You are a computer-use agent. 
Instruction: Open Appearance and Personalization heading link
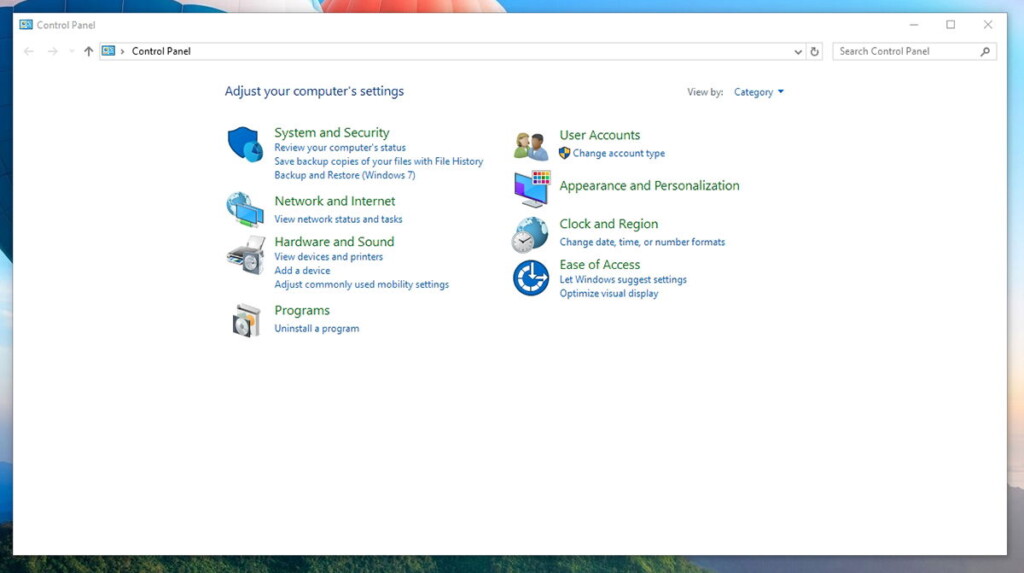(649, 186)
